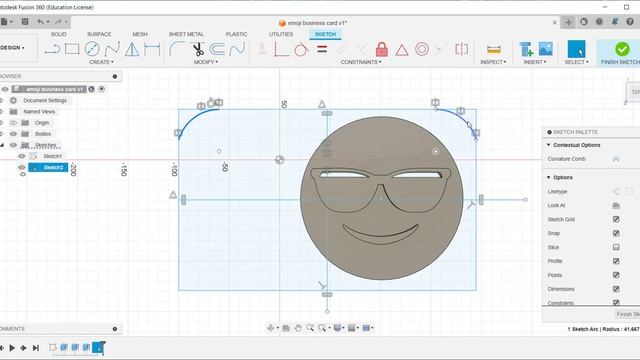Select Document Settings in browser
The height and width of the screenshot is (360, 640).
(x=45, y=100)
